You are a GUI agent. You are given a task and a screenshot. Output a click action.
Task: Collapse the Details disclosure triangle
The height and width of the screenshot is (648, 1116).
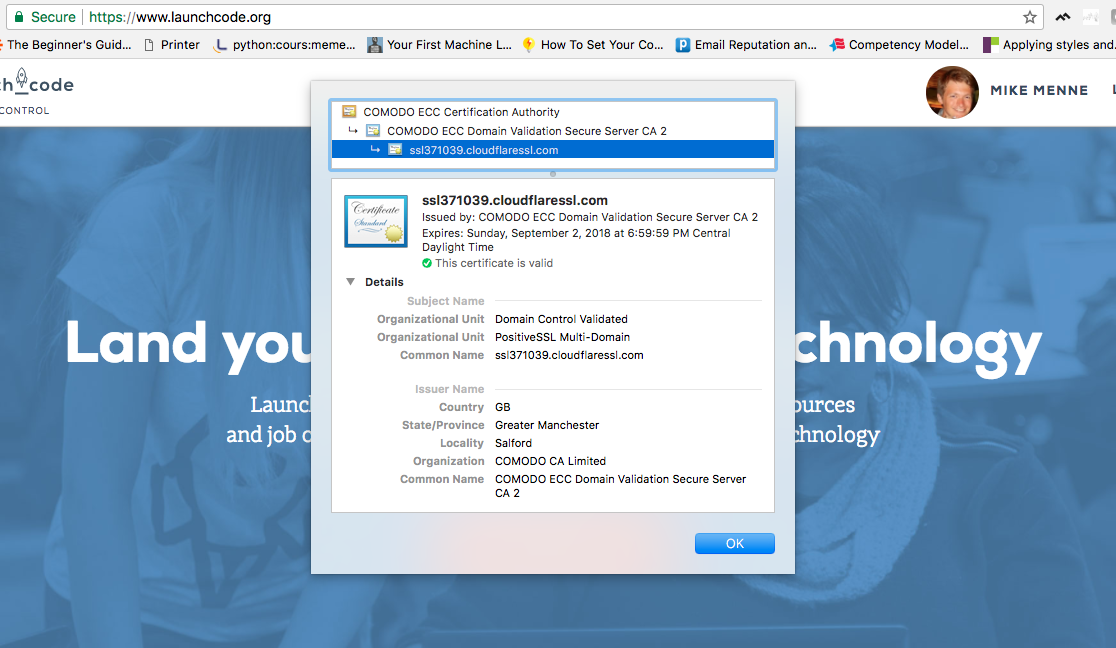tap(350, 282)
